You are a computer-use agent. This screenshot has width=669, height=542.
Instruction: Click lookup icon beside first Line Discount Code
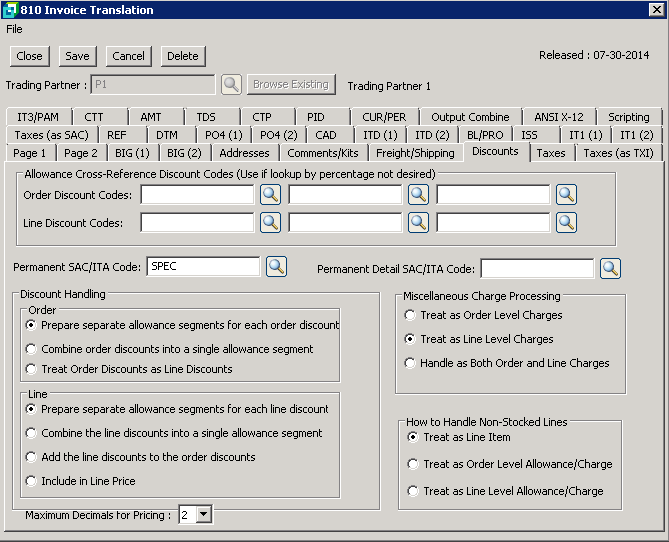(270, 222)
